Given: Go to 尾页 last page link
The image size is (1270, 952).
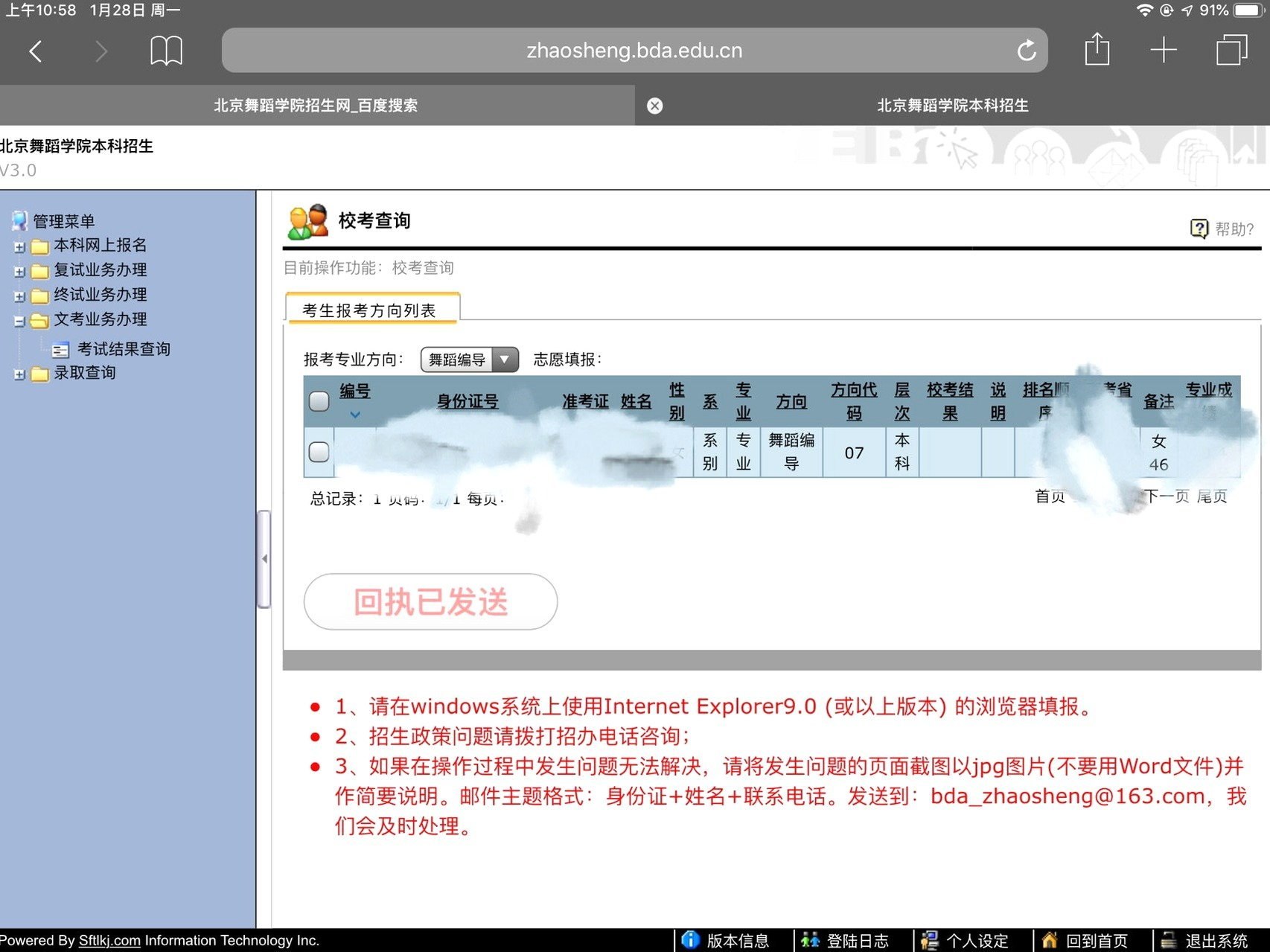Looking at the screenshot, I should tap(1212, 496).
